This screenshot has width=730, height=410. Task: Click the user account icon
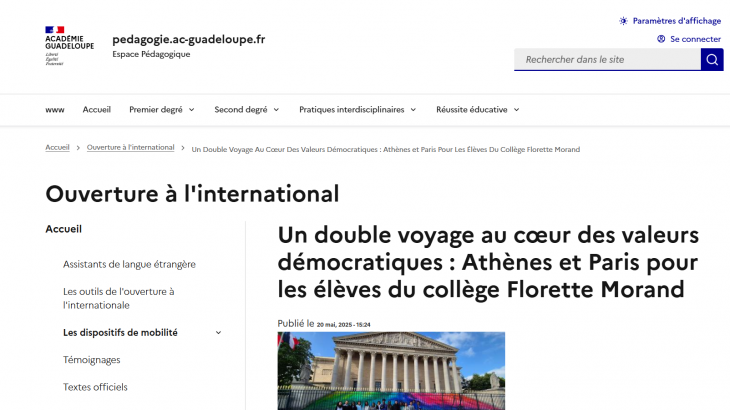[661, 39]
